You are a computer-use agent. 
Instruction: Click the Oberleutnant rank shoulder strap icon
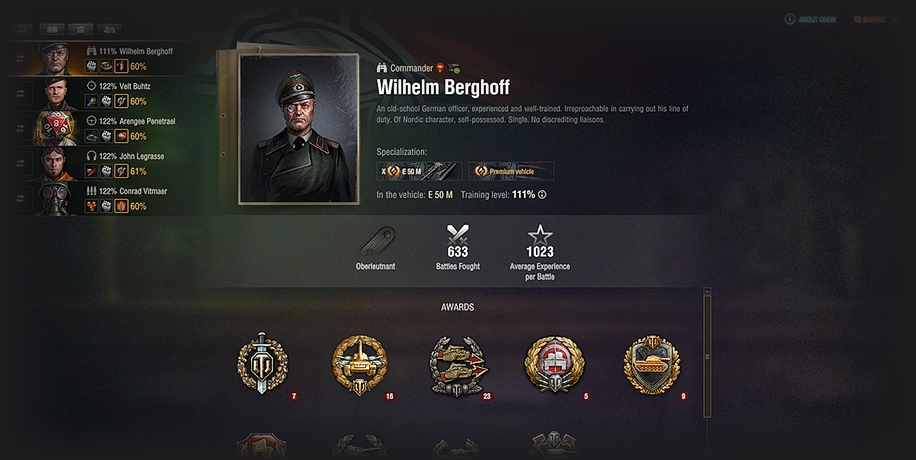377,241
